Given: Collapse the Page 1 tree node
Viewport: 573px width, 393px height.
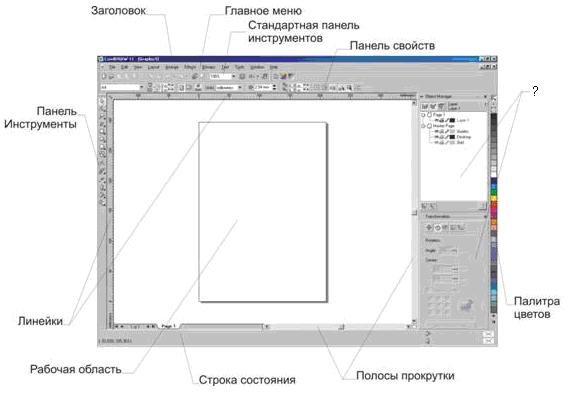Looking at the screenshot, I should click(x=423, y=115).
